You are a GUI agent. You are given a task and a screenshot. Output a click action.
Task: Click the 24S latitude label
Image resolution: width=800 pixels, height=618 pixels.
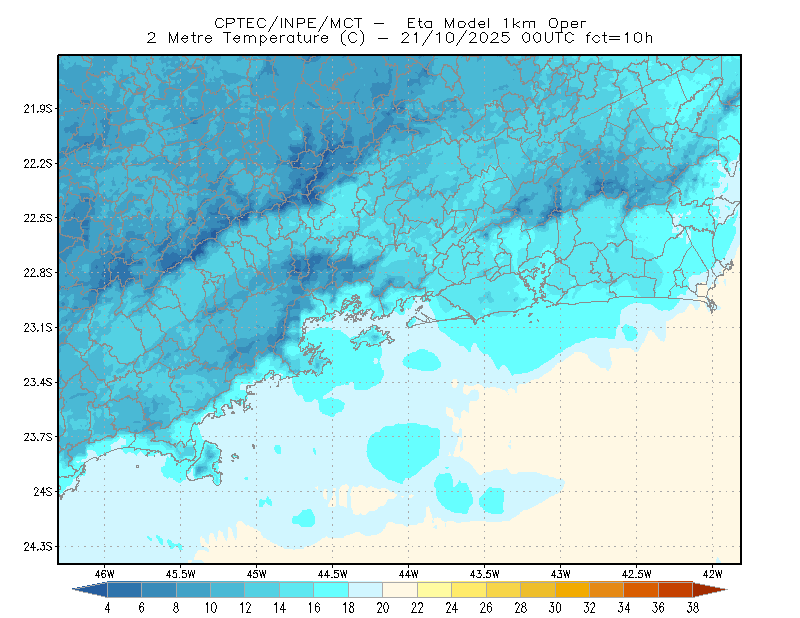pyautogui.click(x=42, y=491)
